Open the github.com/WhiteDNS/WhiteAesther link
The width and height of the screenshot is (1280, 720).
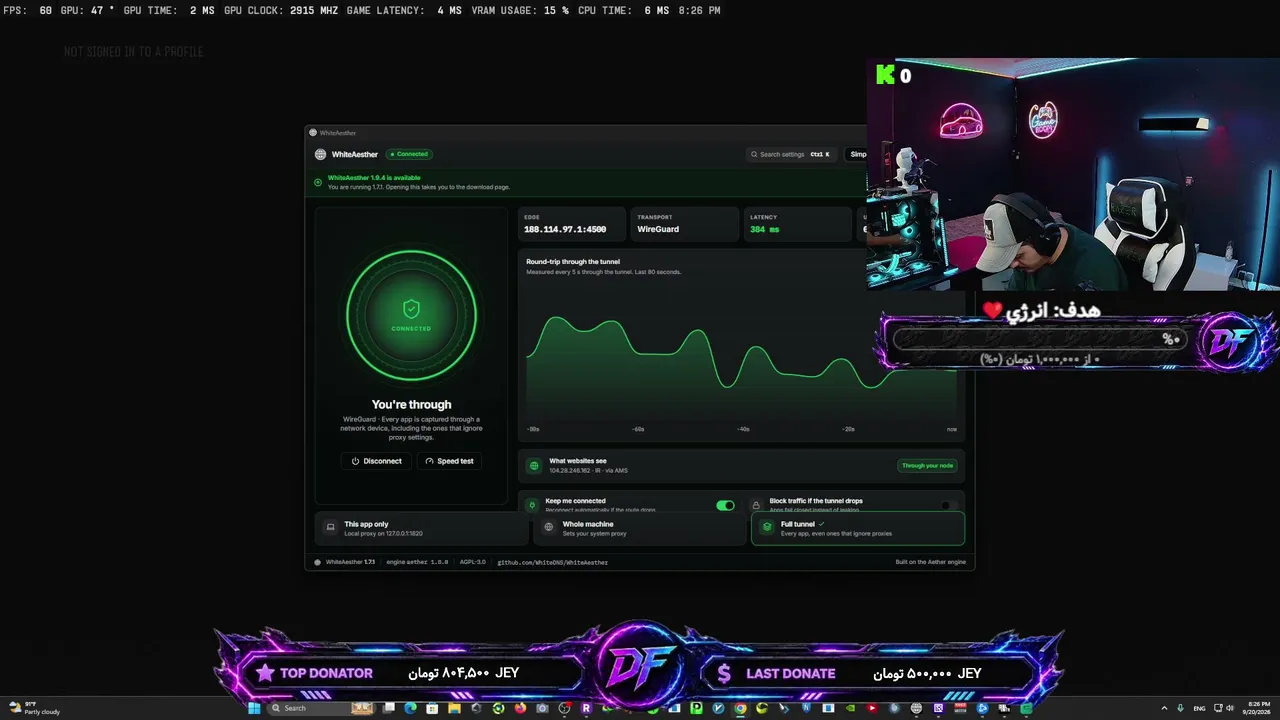tap(552, 562)
